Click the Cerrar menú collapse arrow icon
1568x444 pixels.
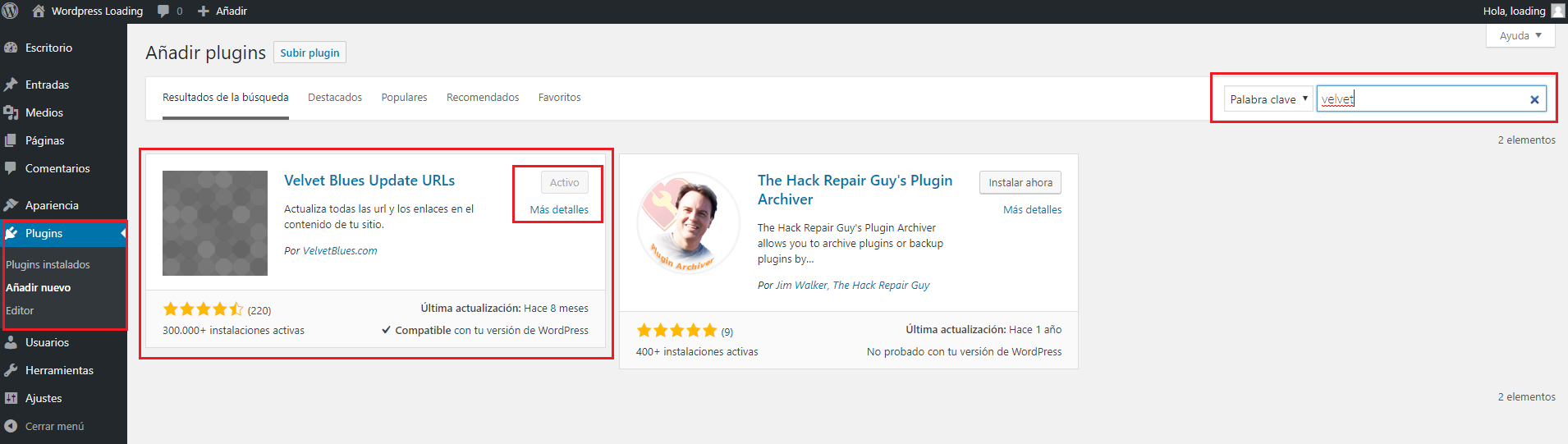coord(11,426)
